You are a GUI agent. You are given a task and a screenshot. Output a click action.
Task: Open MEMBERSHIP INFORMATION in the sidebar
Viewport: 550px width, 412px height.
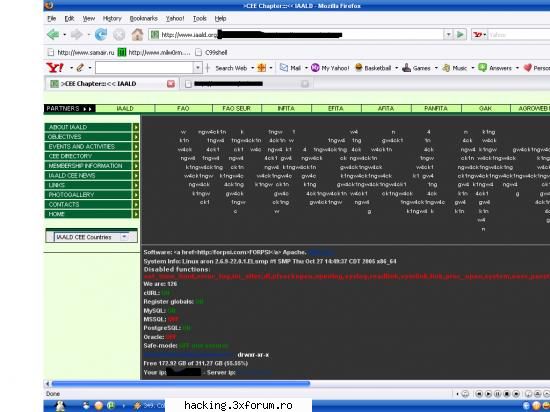click(88, 166)
